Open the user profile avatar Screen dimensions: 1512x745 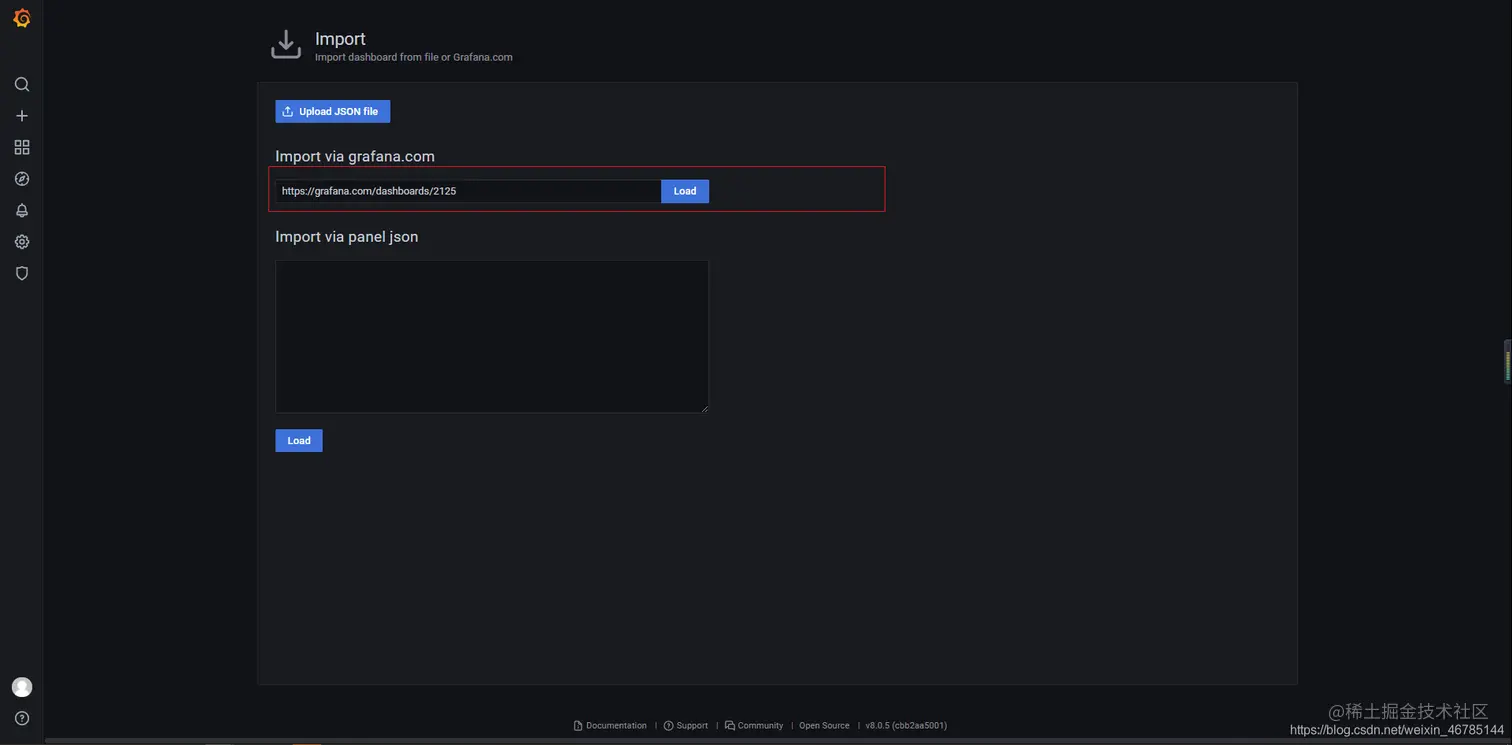tap(22, 687)
